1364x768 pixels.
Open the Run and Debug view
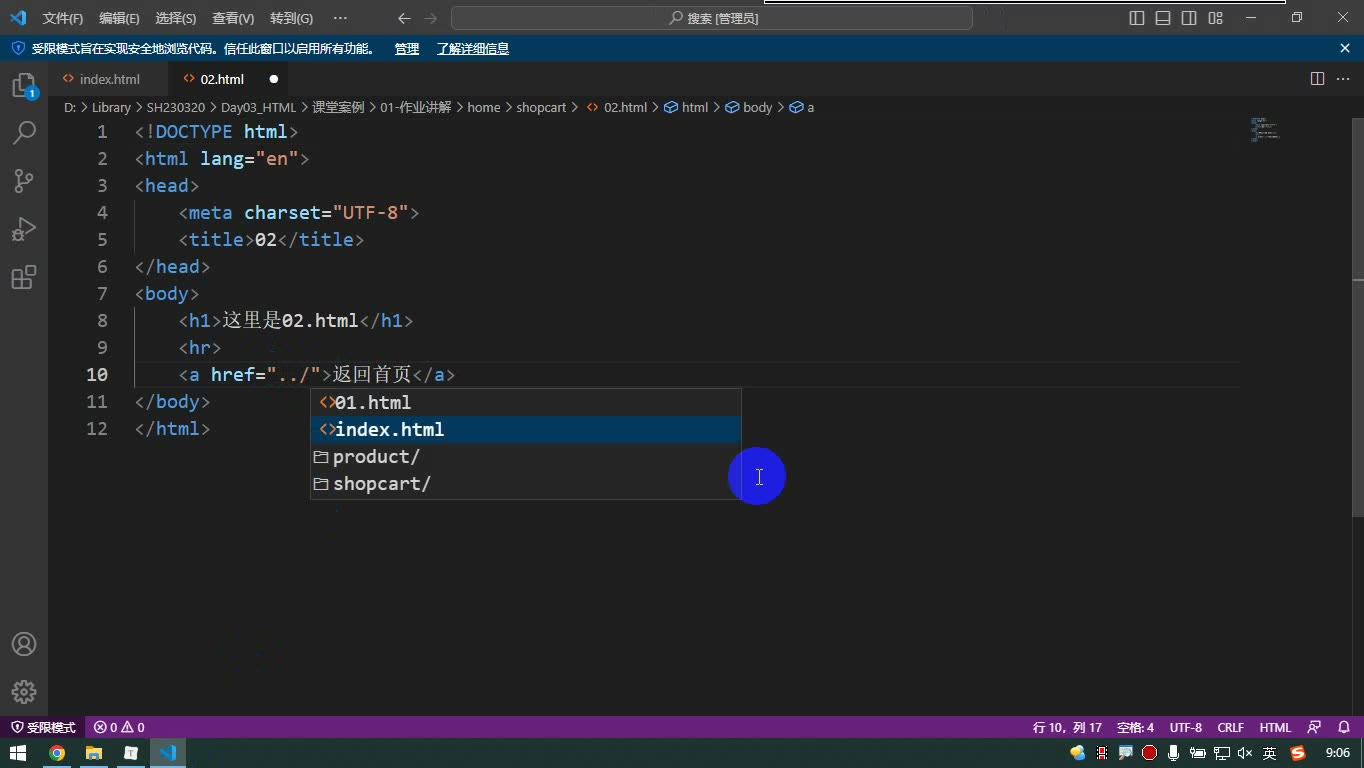click(24, 229)
